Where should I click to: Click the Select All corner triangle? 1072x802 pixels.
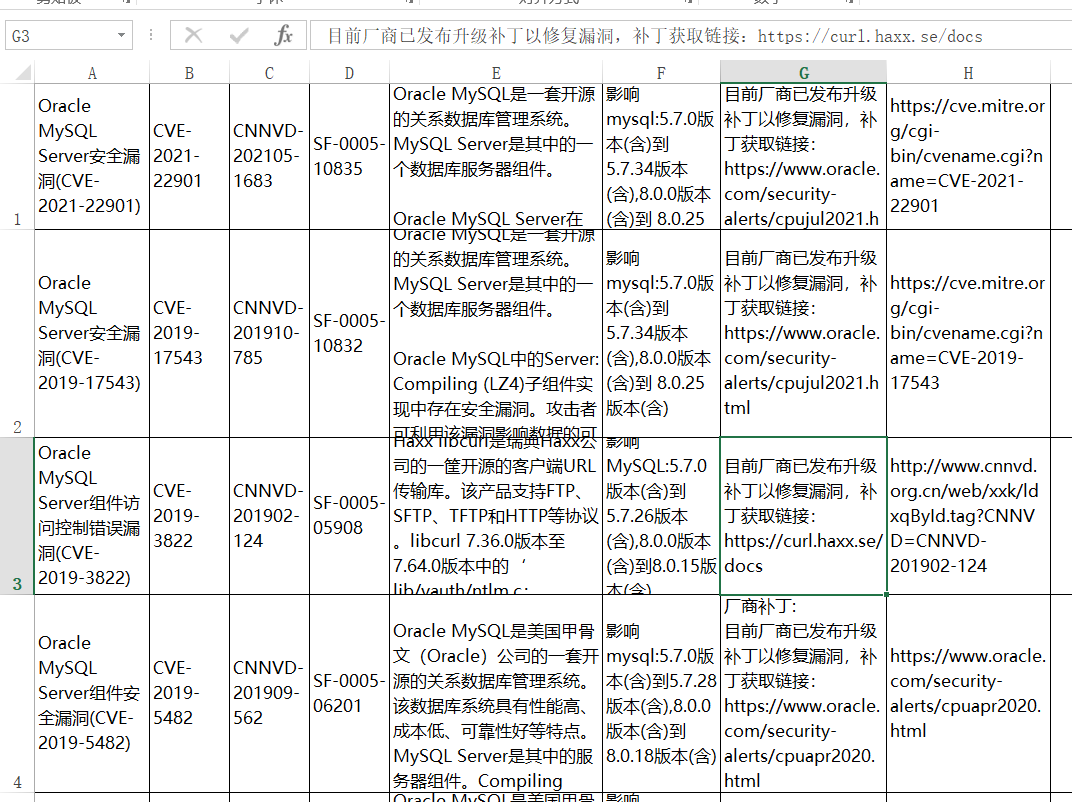(x=23, y=72)
